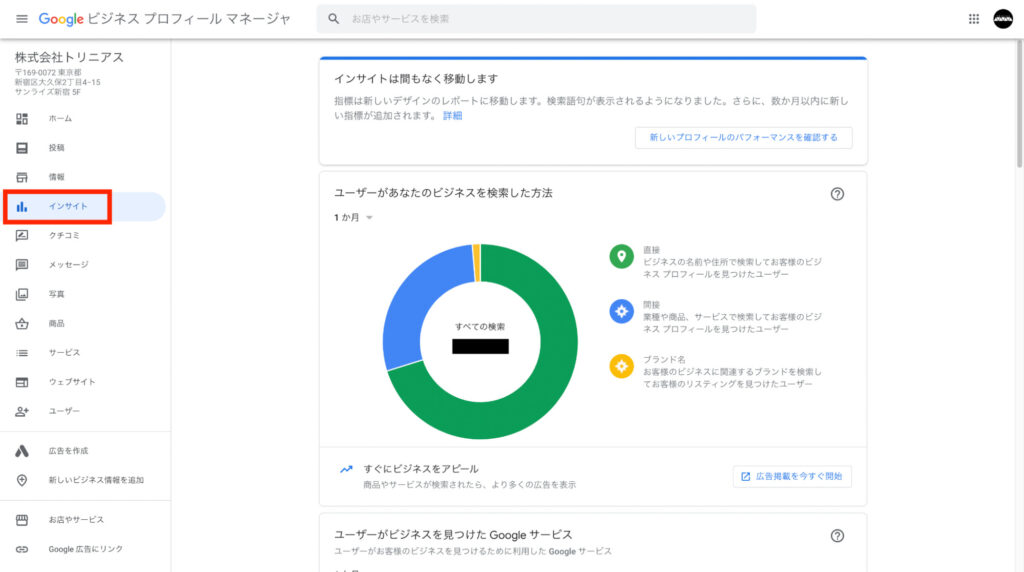Click the メッセージ chat icon
Viewport: 1024px width, 572px height.
tap(22, 264)
